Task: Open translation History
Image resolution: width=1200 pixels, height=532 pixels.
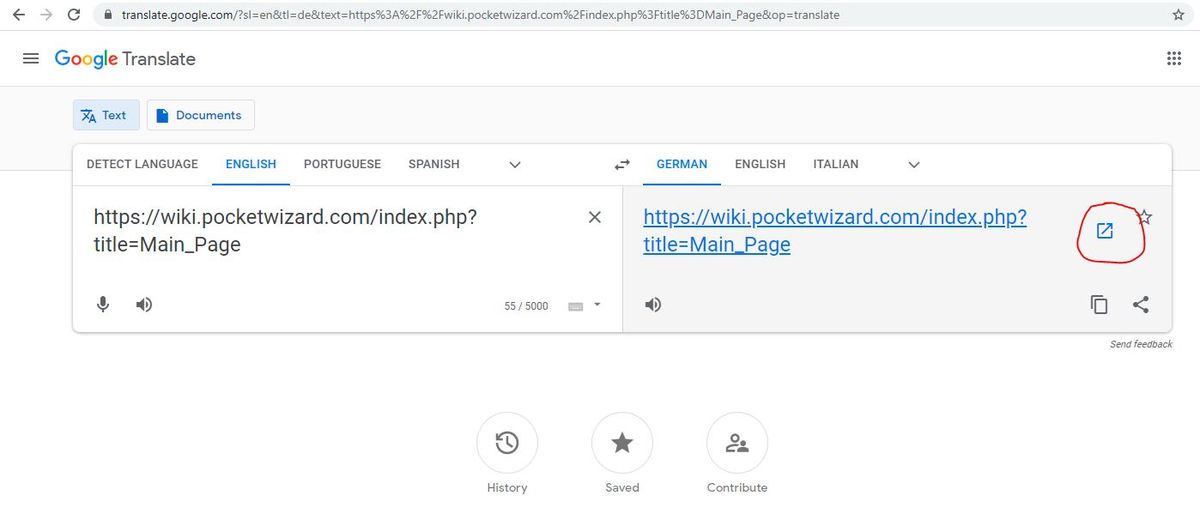Action: point(507,443)
